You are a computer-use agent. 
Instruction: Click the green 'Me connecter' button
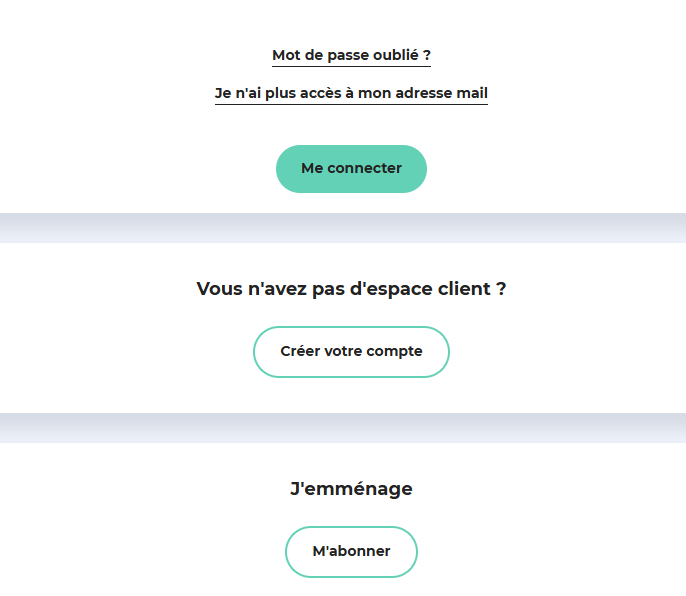(351, 169)
